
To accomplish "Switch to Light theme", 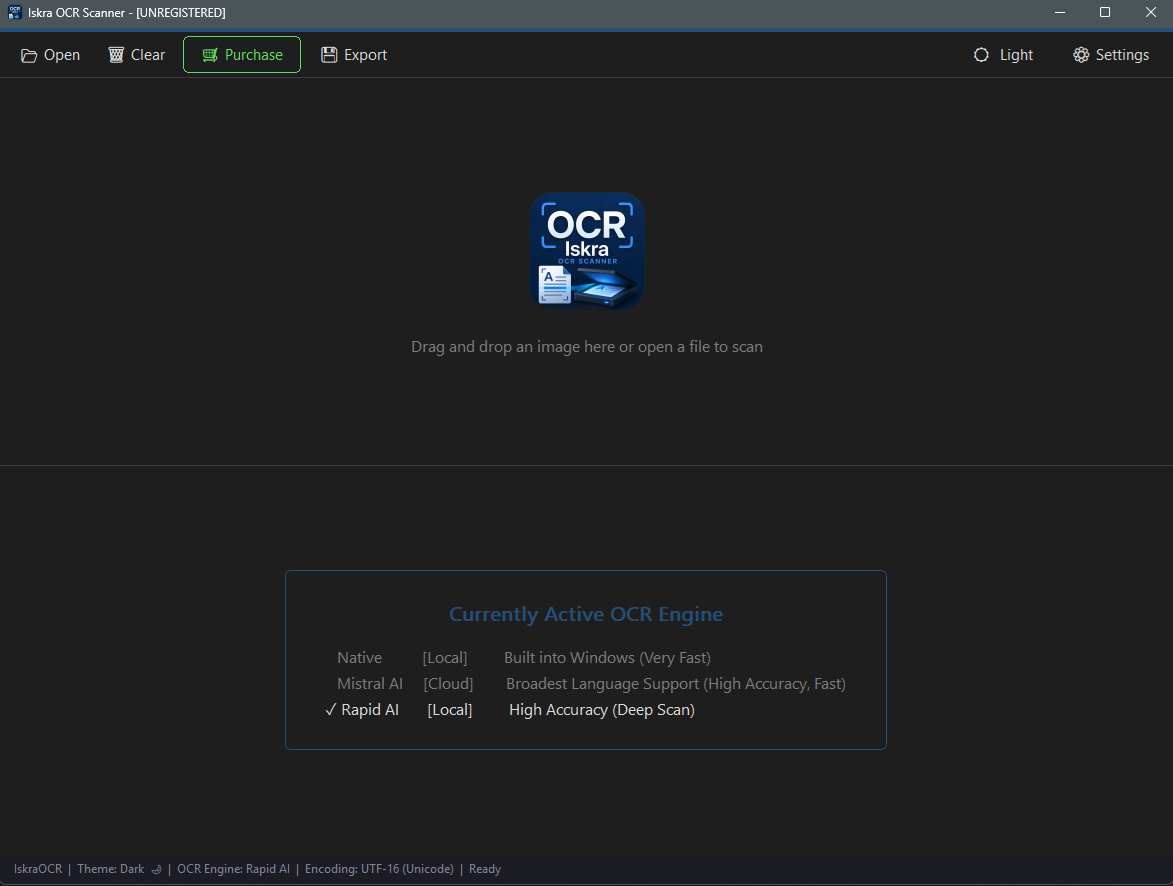I will point(1003,55).
